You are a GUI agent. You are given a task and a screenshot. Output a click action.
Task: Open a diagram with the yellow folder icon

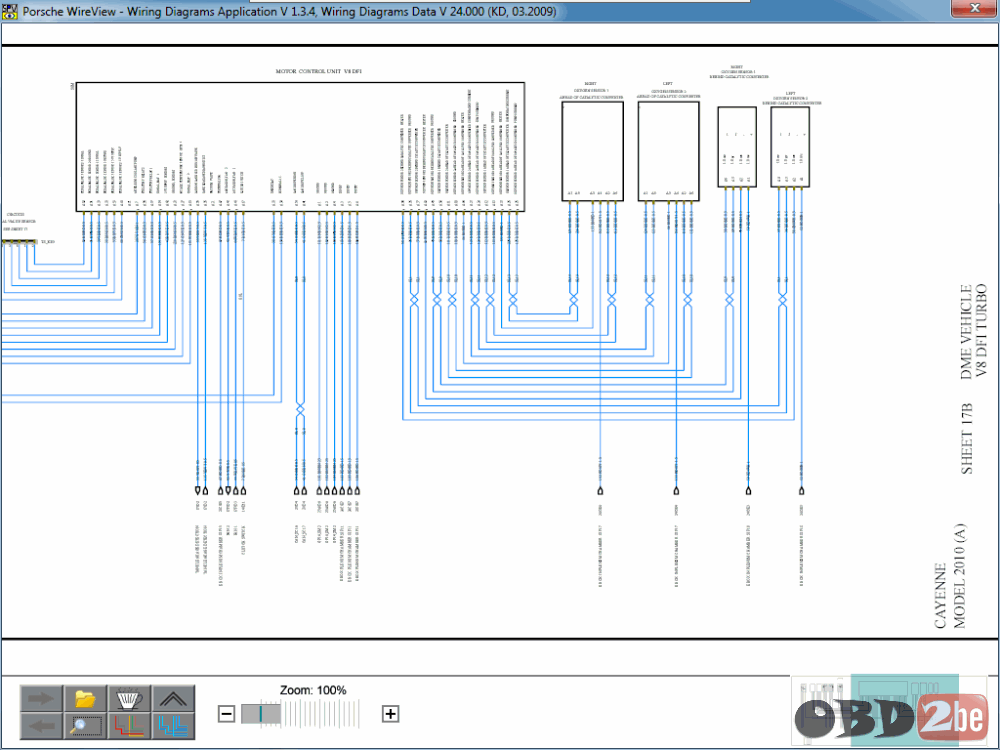coord(85,698)
